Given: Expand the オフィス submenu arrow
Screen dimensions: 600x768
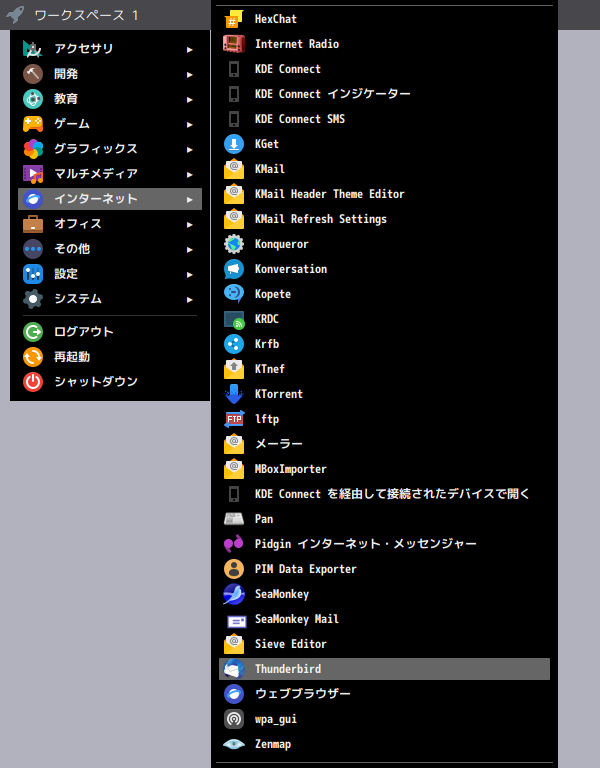Looking at the screenshot, I should (x=190, y=224).
